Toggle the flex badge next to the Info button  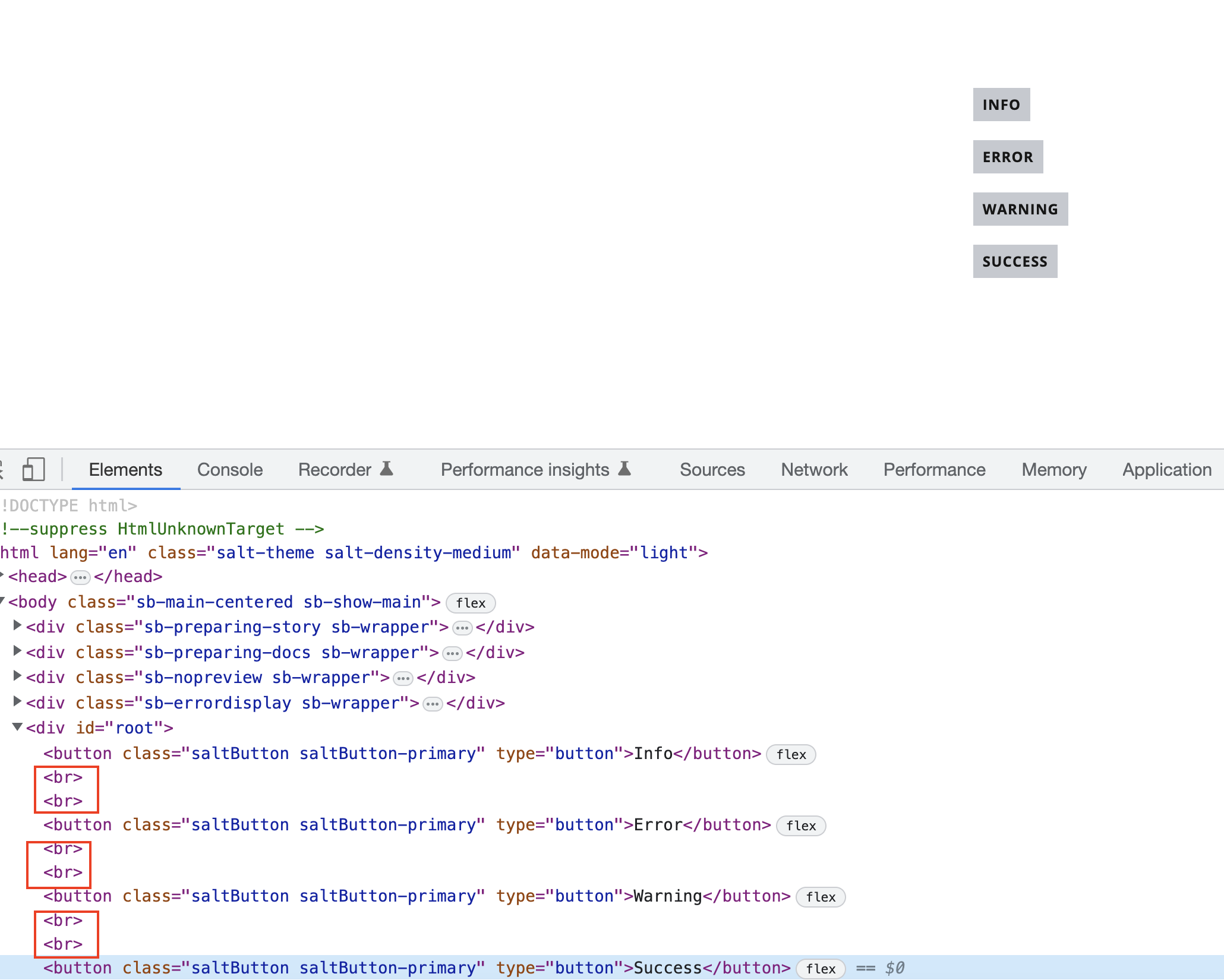tap(791, 754)
